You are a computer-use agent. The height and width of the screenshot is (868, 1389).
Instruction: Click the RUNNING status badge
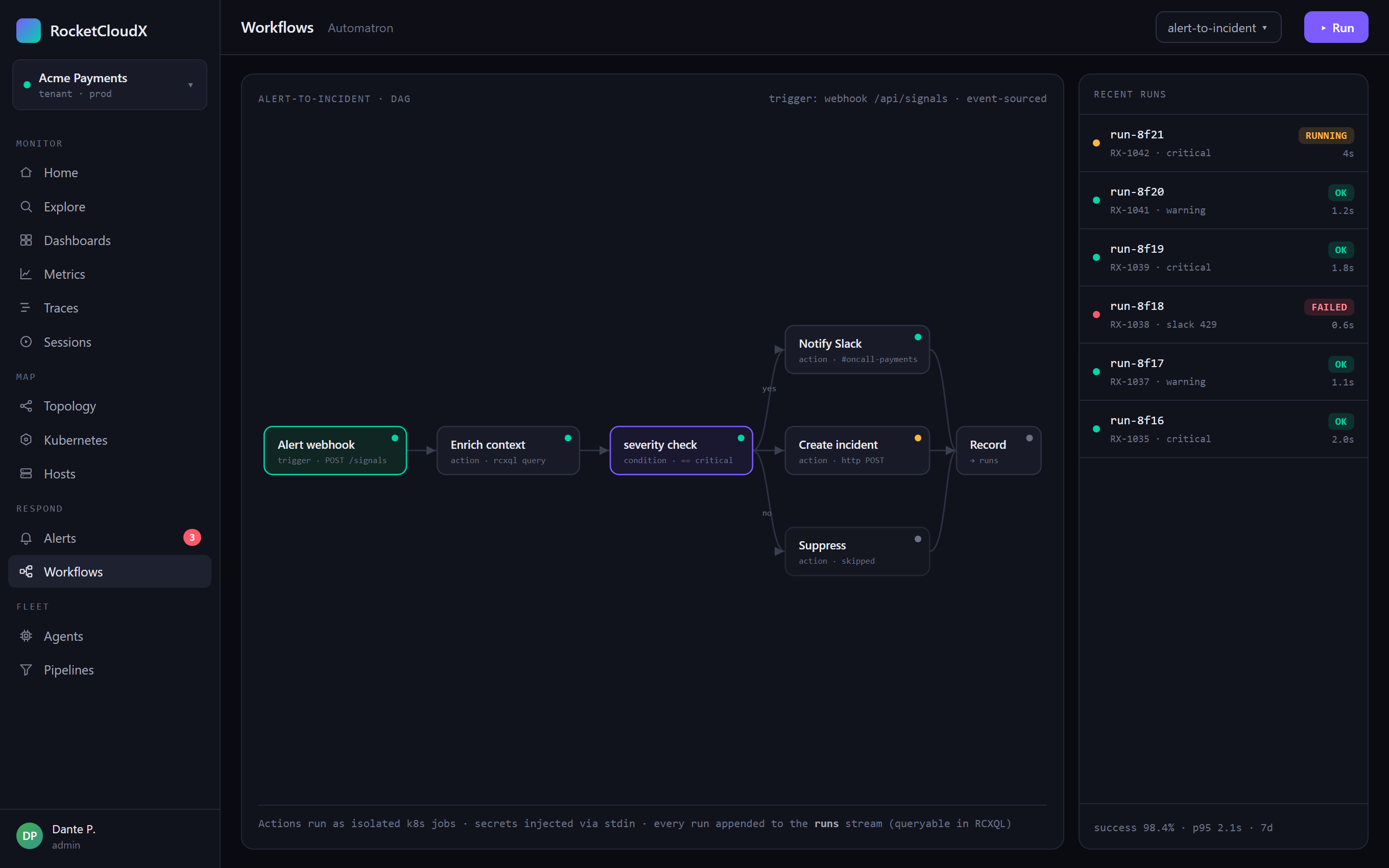tap(1326, 135)
